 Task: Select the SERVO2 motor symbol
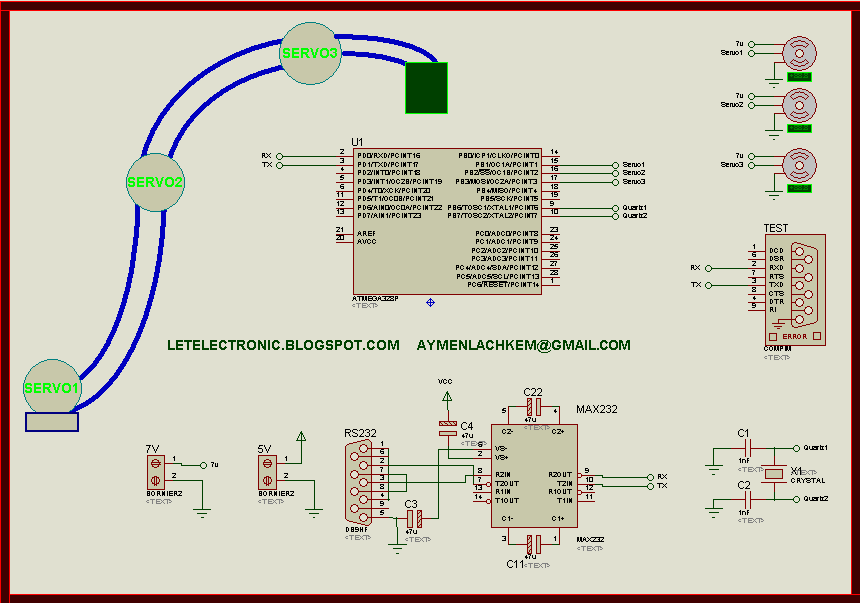tap(154, 183)
